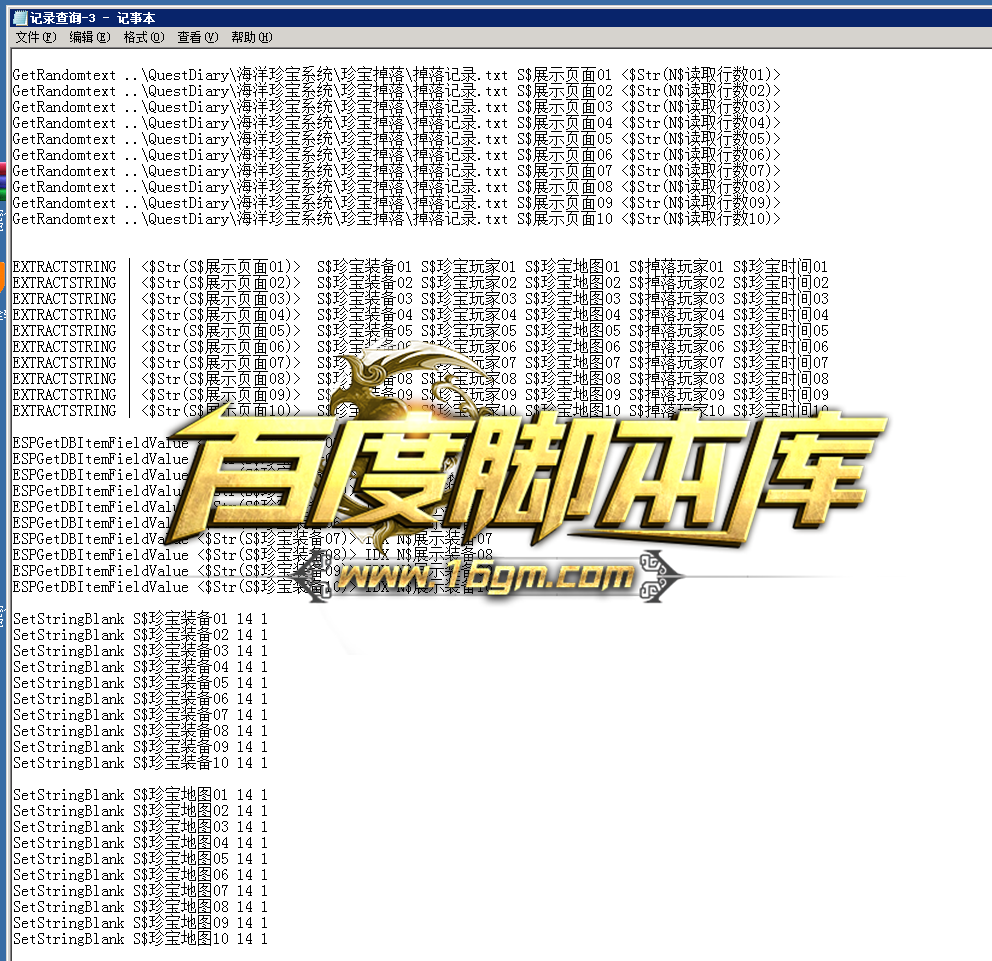Click the EXTRACTSTRING line with S$珍宝装备01
The image size is (992, 961).
421,267
